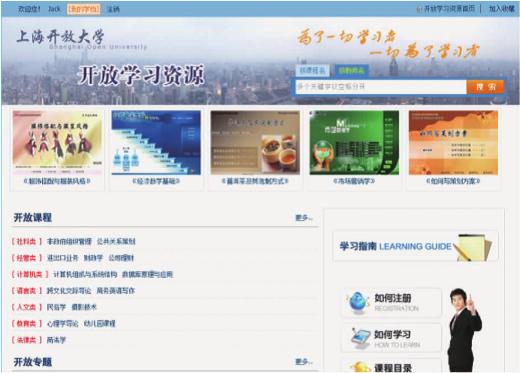The image size is (520, 373).
Task: Open the 商法学 course link
Action: point(56,340)
